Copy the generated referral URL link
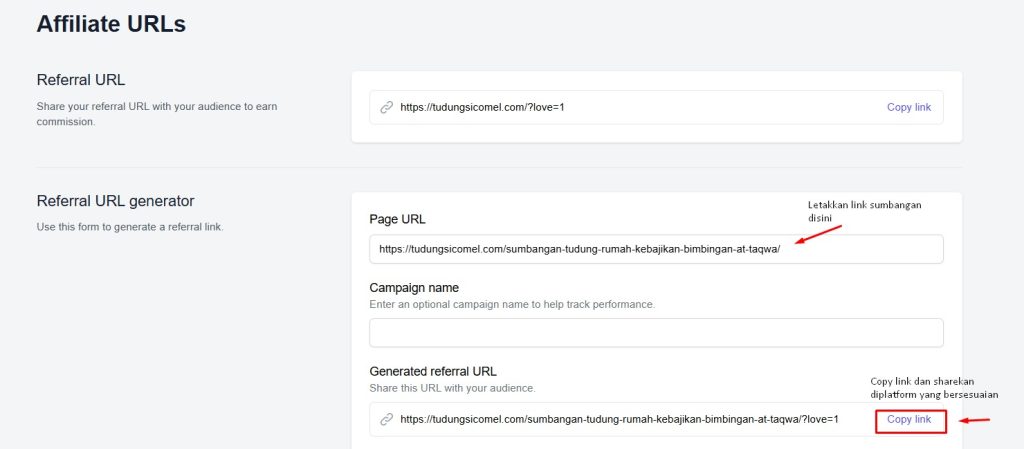 (908, 419)
